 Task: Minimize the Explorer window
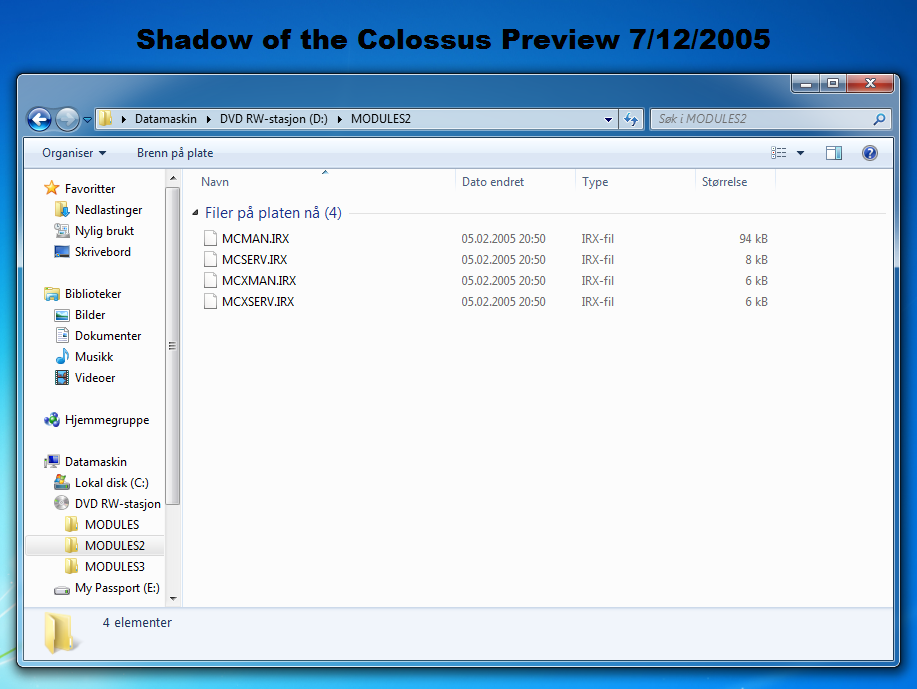tap(806, 84)
